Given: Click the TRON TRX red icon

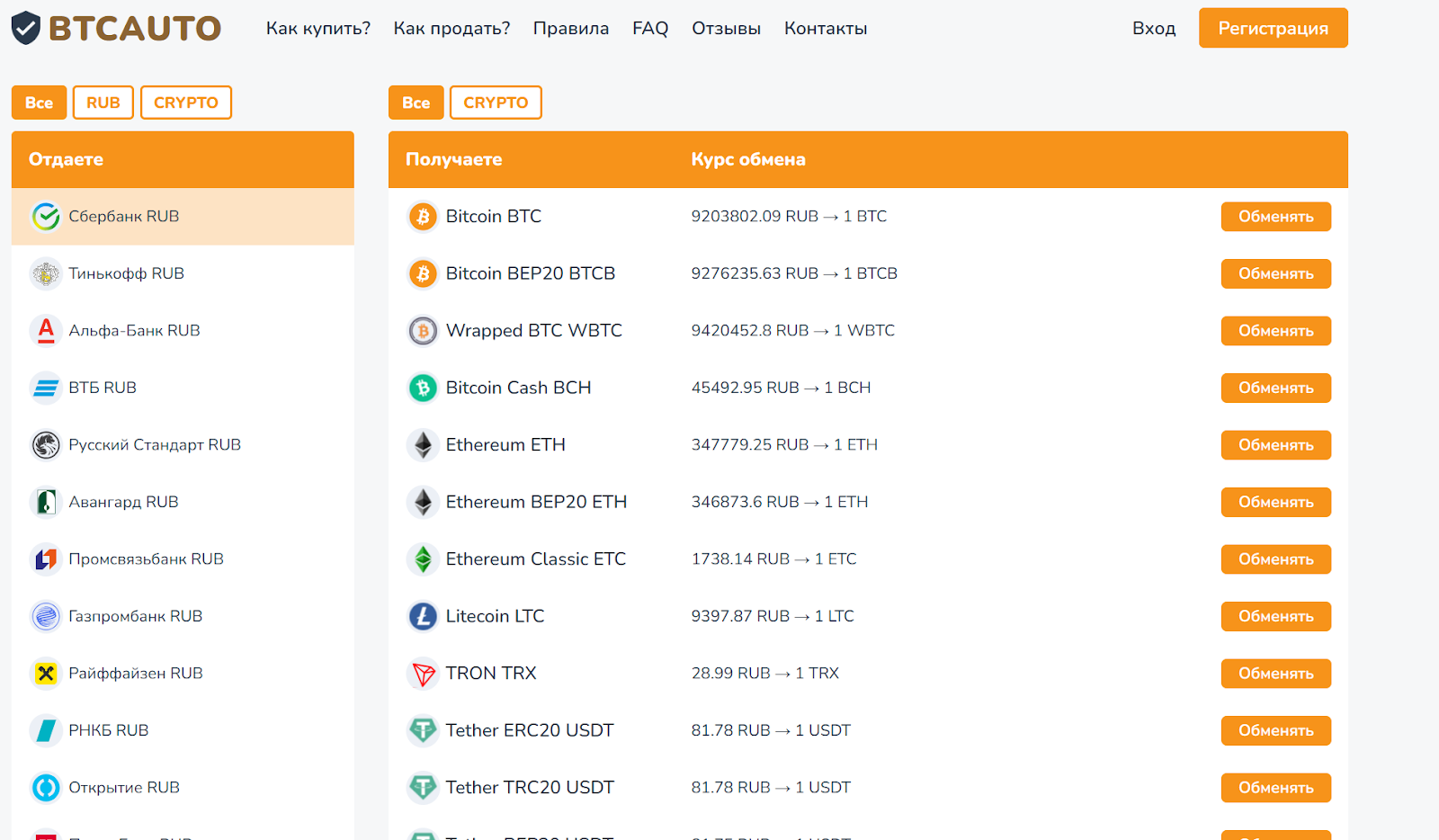Looking at the screenshot, I should pyautogui.click(x=423, y=674).
